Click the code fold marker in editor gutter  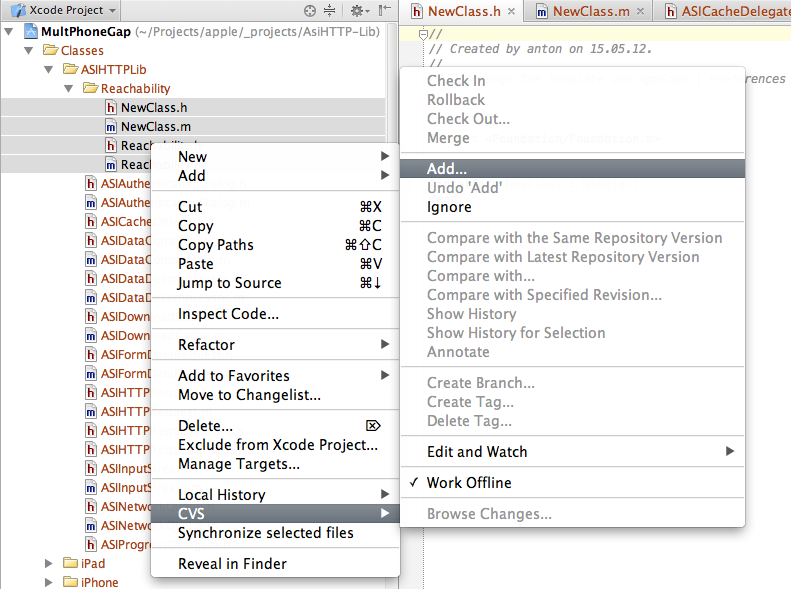pyautogui.click(x=424, y=34)
